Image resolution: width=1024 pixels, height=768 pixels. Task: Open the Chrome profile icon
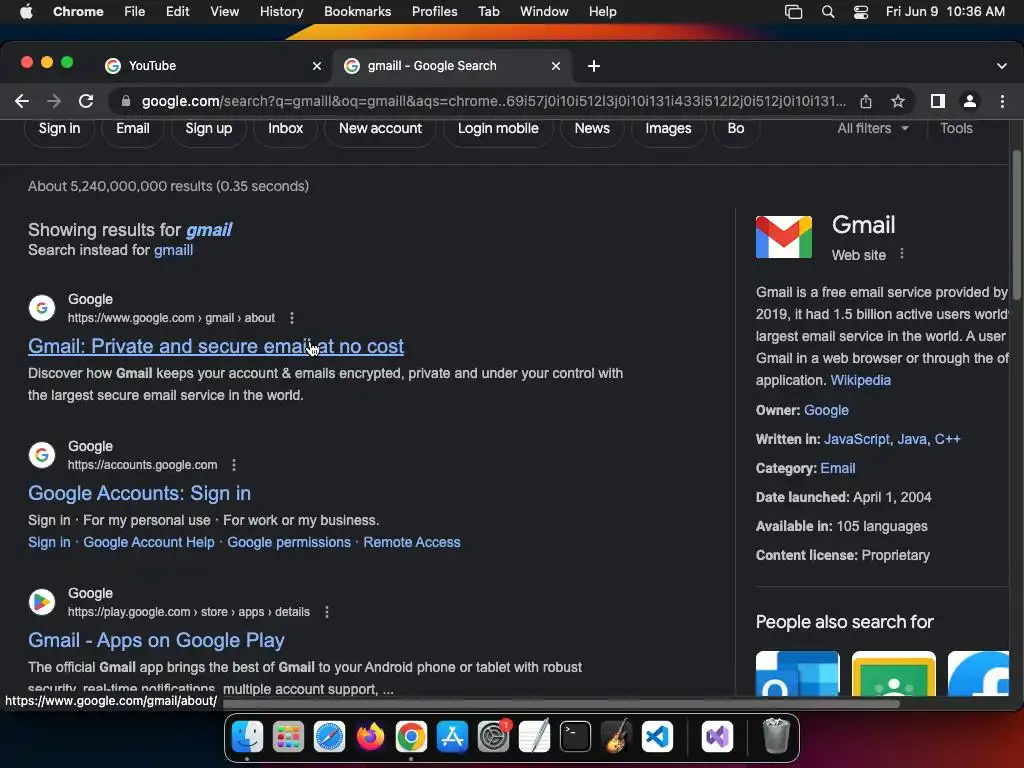970,101
